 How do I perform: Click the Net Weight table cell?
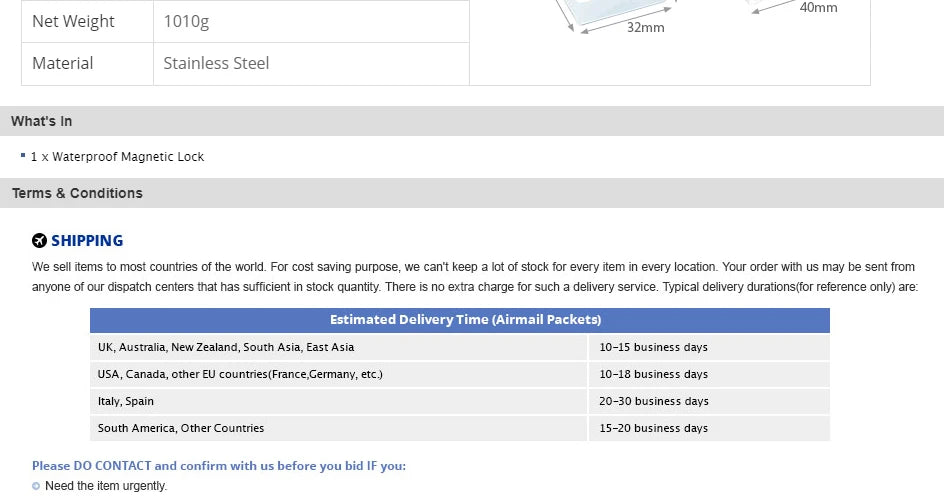[x=87, y=21]
